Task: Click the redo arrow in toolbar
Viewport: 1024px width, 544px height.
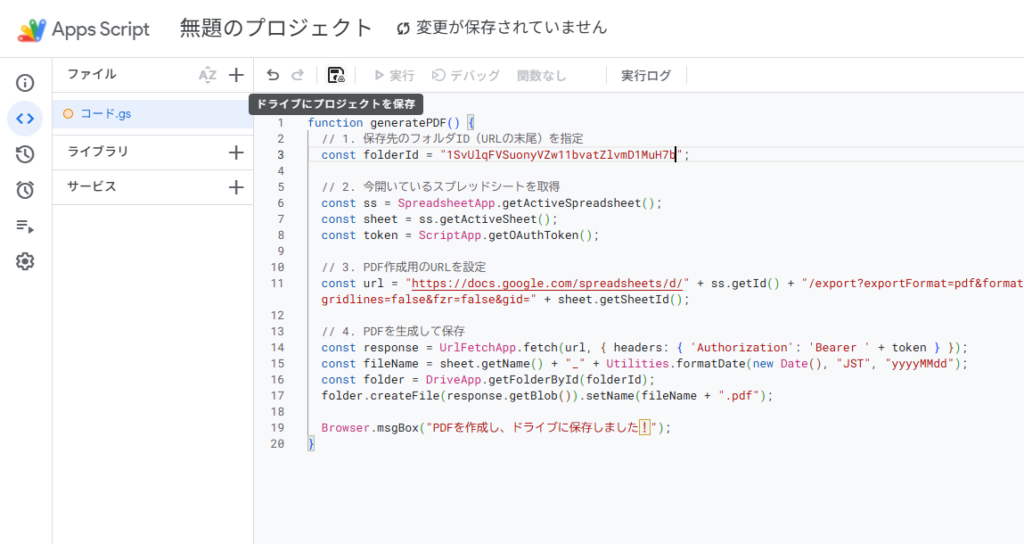Action: click(297, 75)
